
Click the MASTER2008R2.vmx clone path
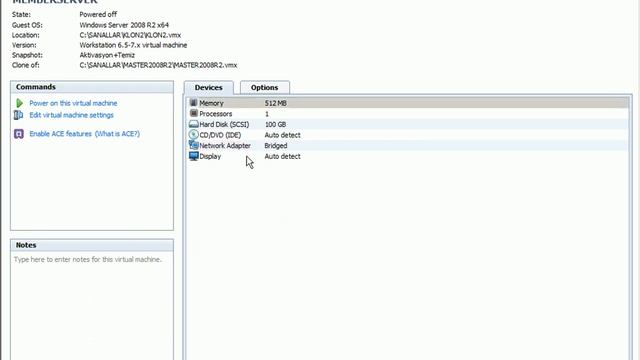click(x=158, y=65)
